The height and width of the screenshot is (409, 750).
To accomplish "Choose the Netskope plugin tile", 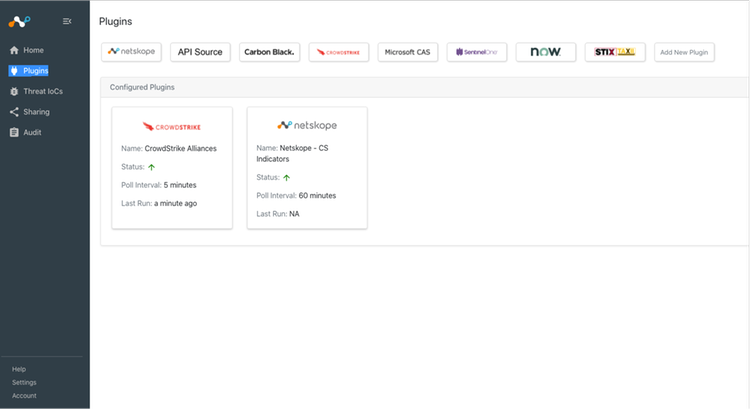I will 132,52.
